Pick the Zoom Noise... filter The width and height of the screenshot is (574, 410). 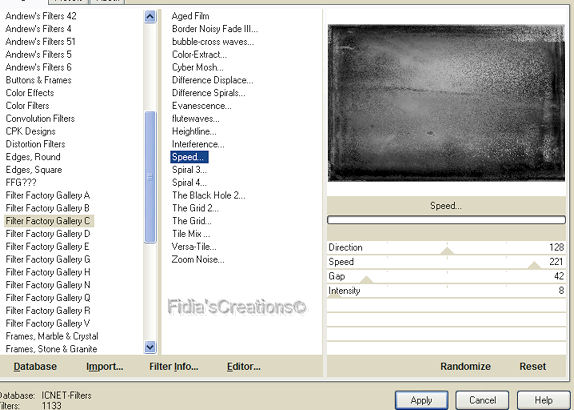click(x=198, y=260)
